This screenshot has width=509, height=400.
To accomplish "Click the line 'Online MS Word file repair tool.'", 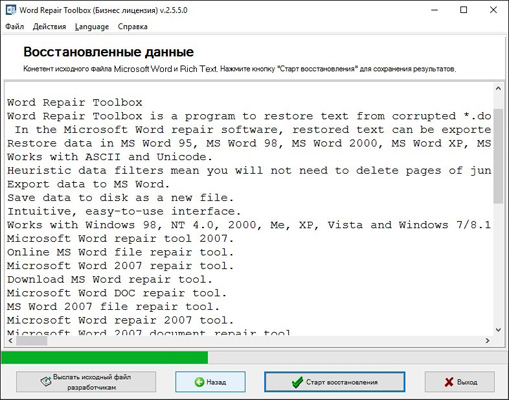I will [x=120, y=252].
